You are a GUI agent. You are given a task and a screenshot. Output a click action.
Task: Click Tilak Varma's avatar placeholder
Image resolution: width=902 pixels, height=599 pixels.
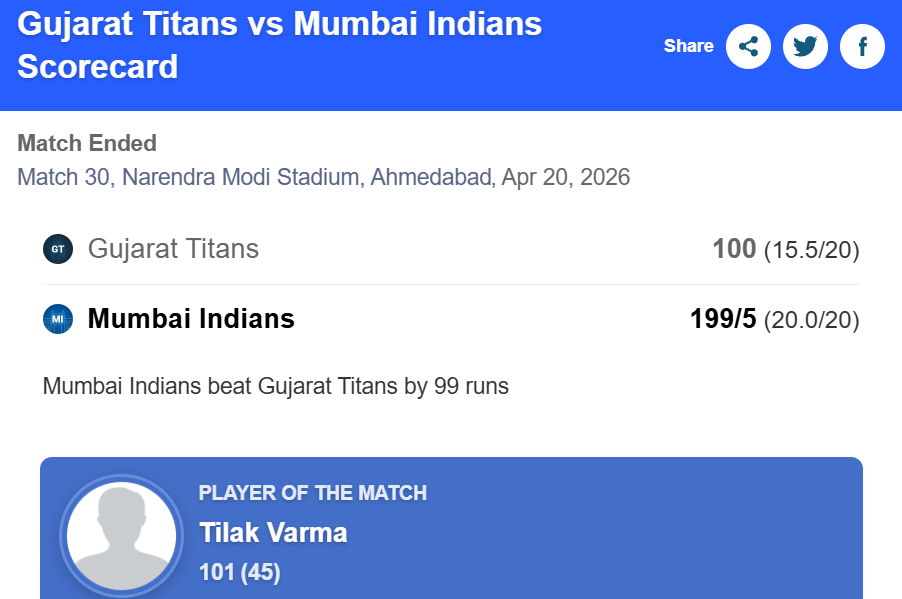pyautogui.click(x=121, y=536)
